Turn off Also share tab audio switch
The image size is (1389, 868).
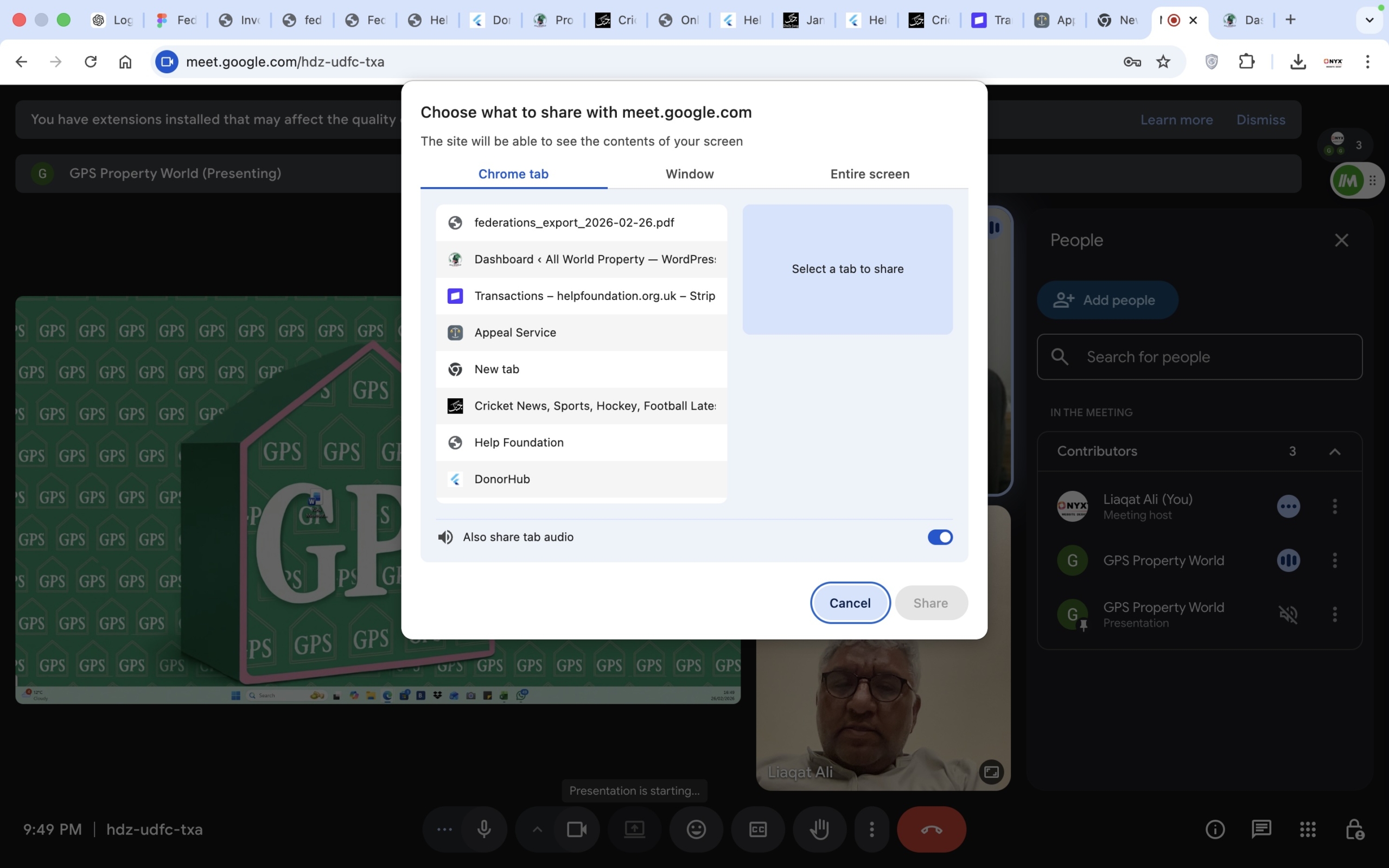tap(940, 537)
